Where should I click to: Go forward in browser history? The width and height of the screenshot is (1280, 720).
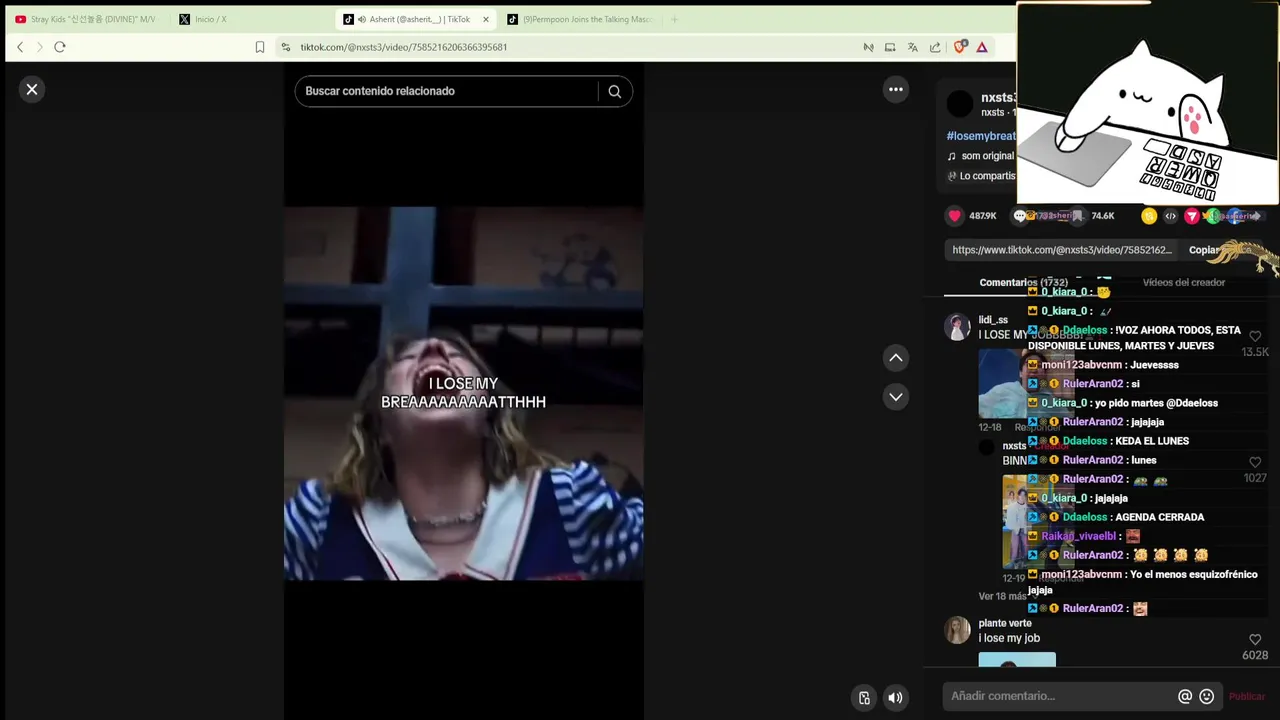coord(40,47)
